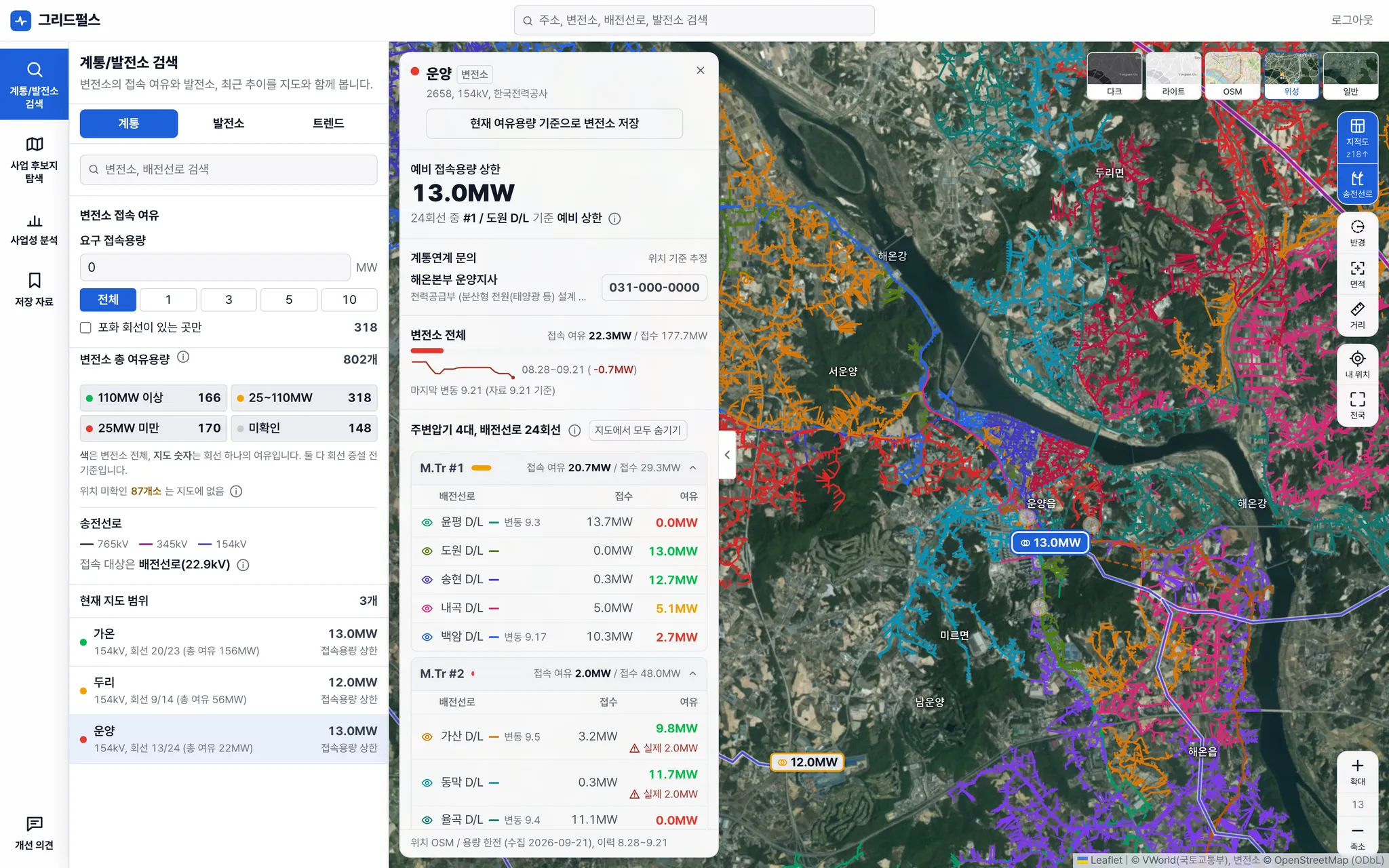This screenshot has width=1389, height=868.
Task: Select the 면적 area measurement tool
Action: click(1357, 274)
